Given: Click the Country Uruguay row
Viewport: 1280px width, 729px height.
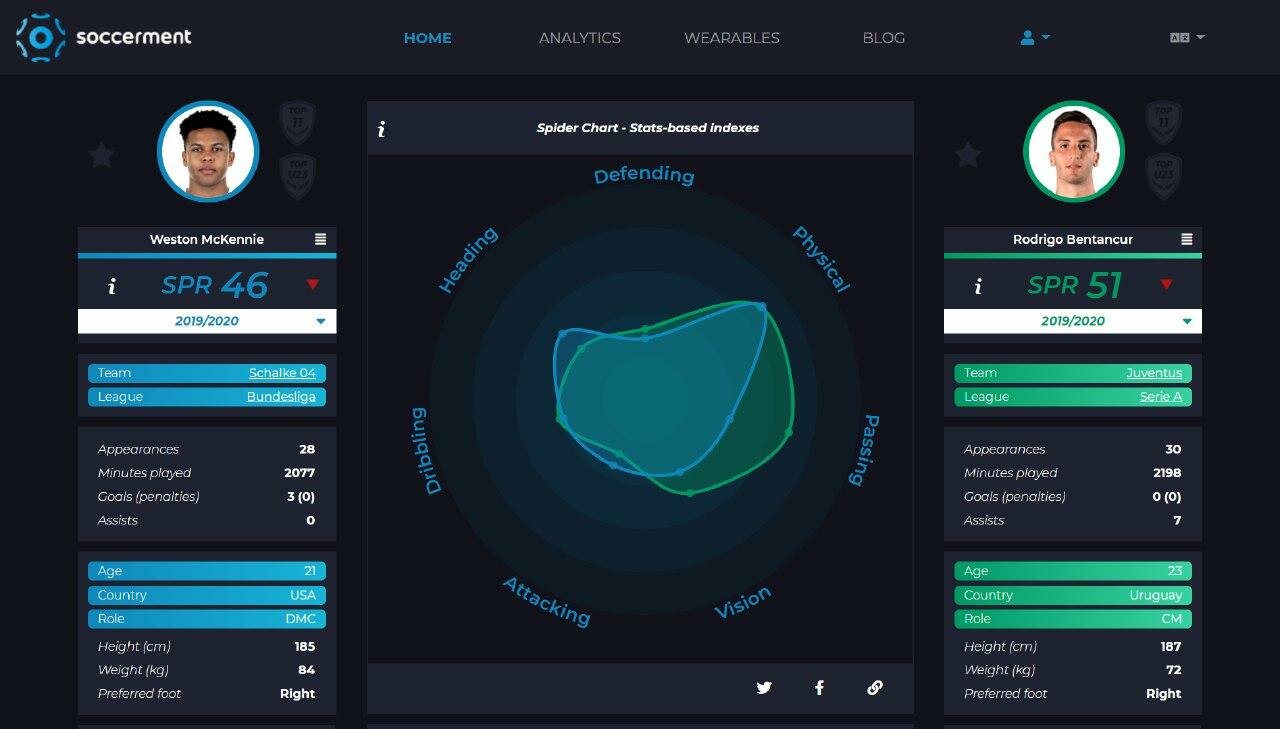Looking at the screenshot, I should click(1073, 595).
